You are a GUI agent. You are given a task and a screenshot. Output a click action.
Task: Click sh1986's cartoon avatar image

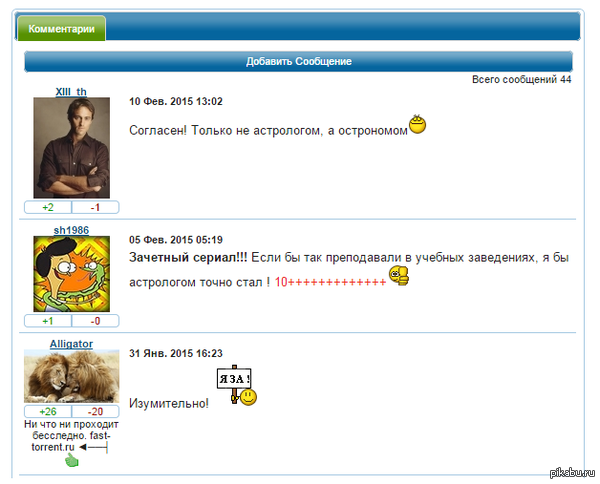tap(72, 274)
